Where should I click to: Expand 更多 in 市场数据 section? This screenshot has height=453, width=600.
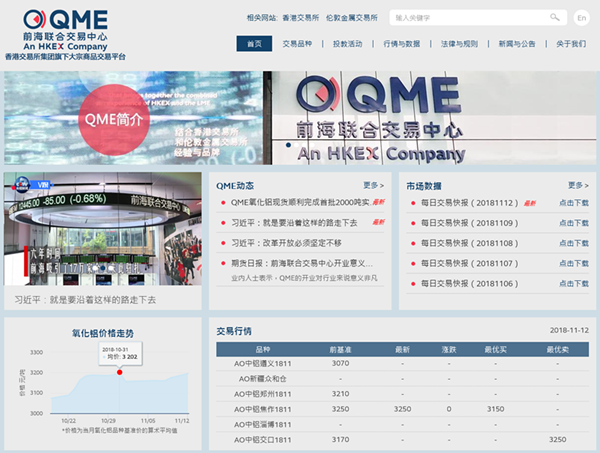click(x=577, y=185)
